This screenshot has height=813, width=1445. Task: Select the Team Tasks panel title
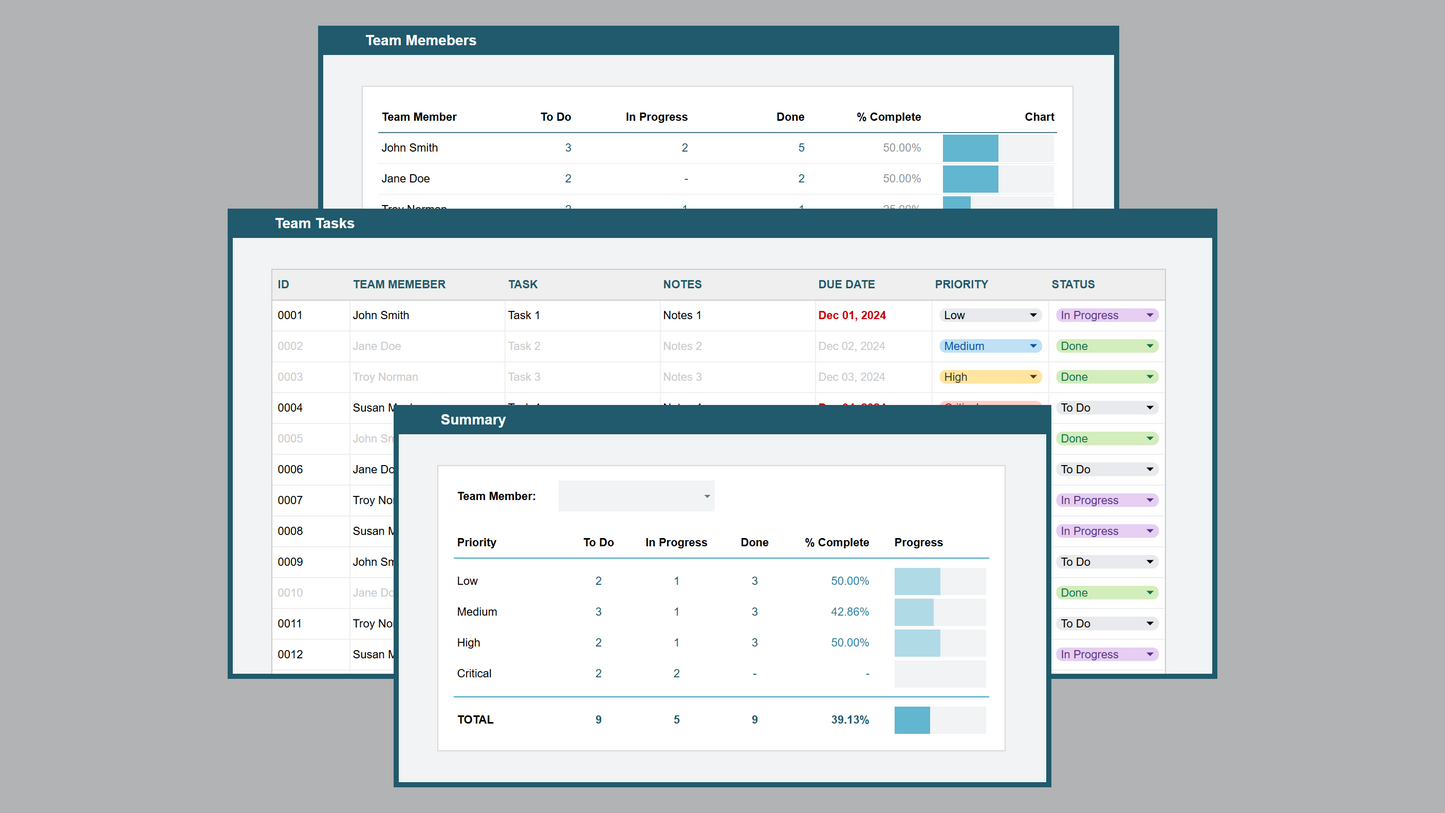pos(315,223)
